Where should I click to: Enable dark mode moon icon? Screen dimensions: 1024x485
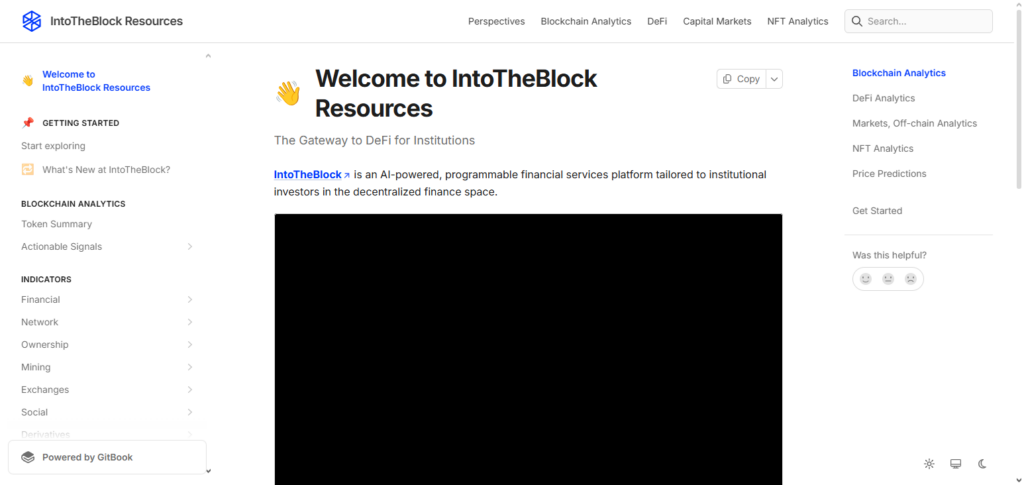[x=982, y=464]
